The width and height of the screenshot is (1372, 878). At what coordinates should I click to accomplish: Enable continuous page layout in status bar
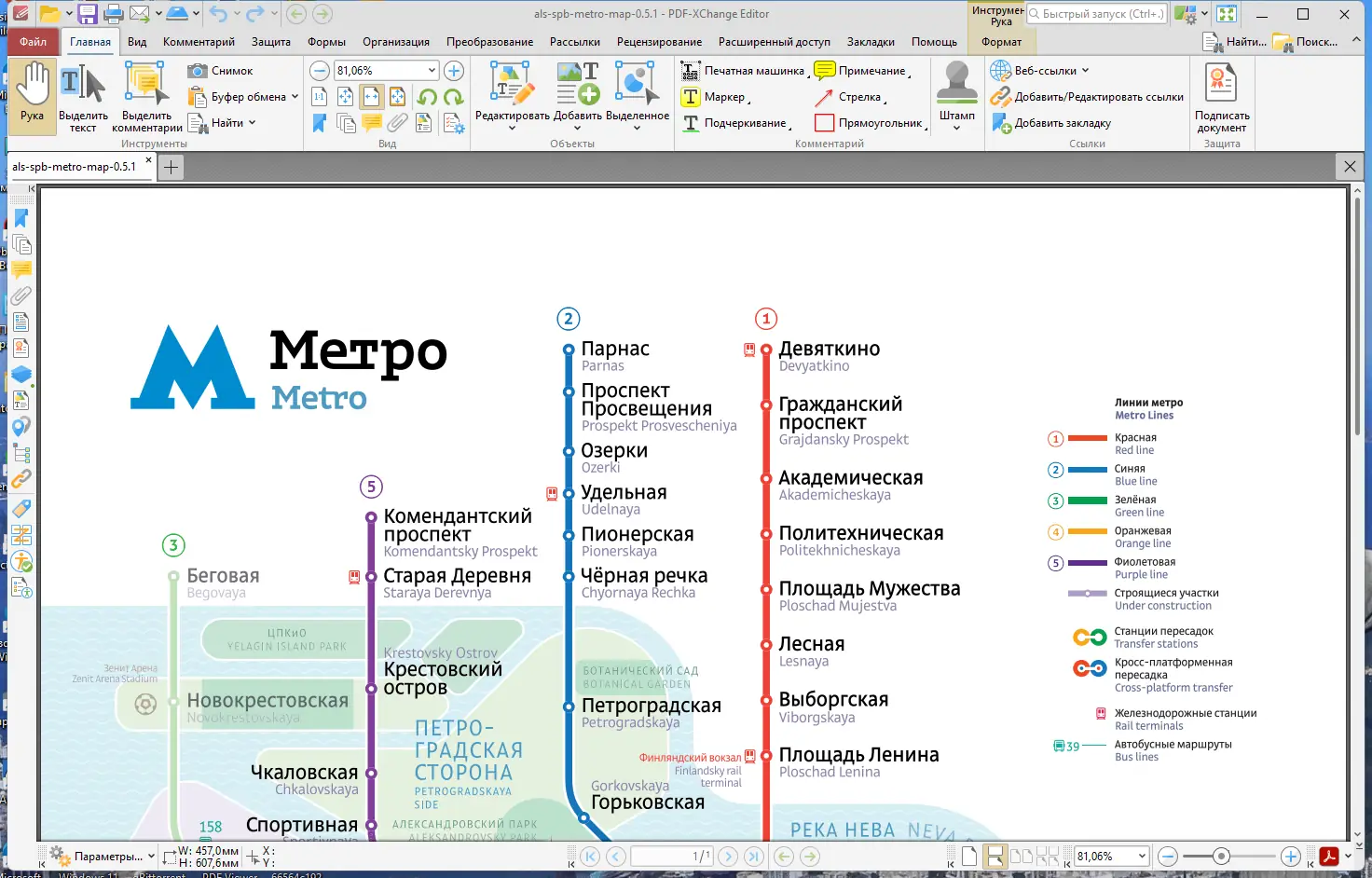coord(995,856)
